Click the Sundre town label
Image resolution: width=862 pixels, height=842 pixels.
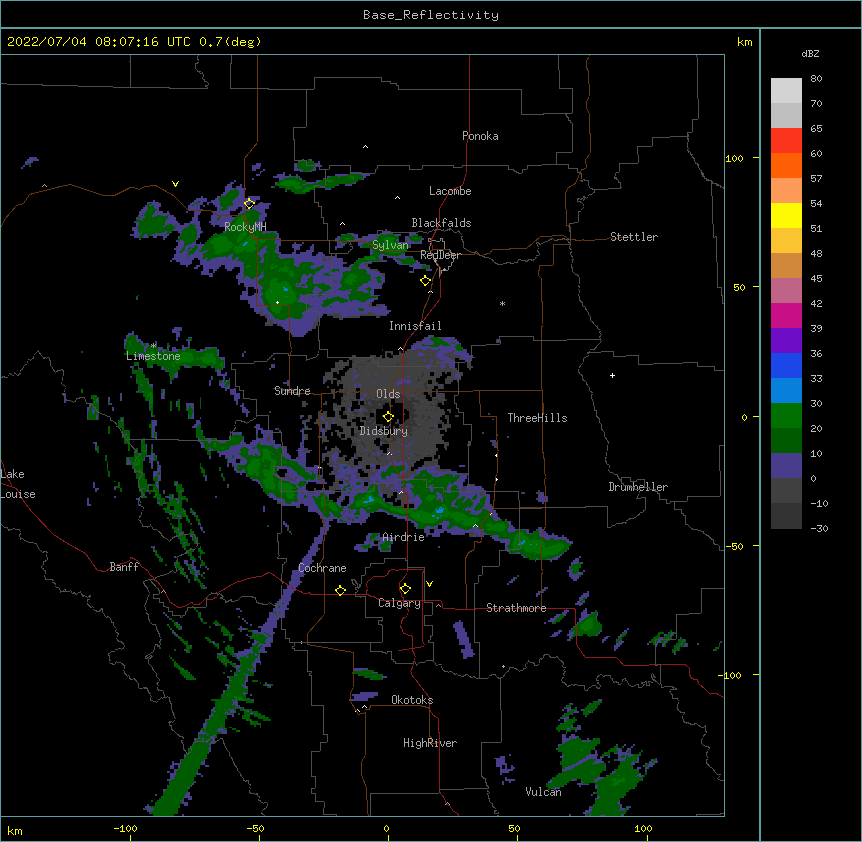(292, 391)
